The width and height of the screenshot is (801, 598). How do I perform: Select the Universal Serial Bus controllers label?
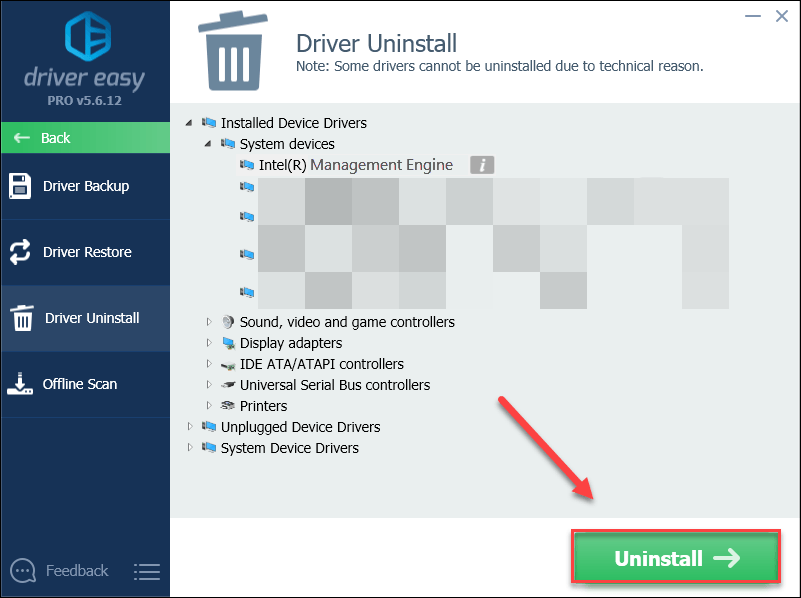(335, 385)
